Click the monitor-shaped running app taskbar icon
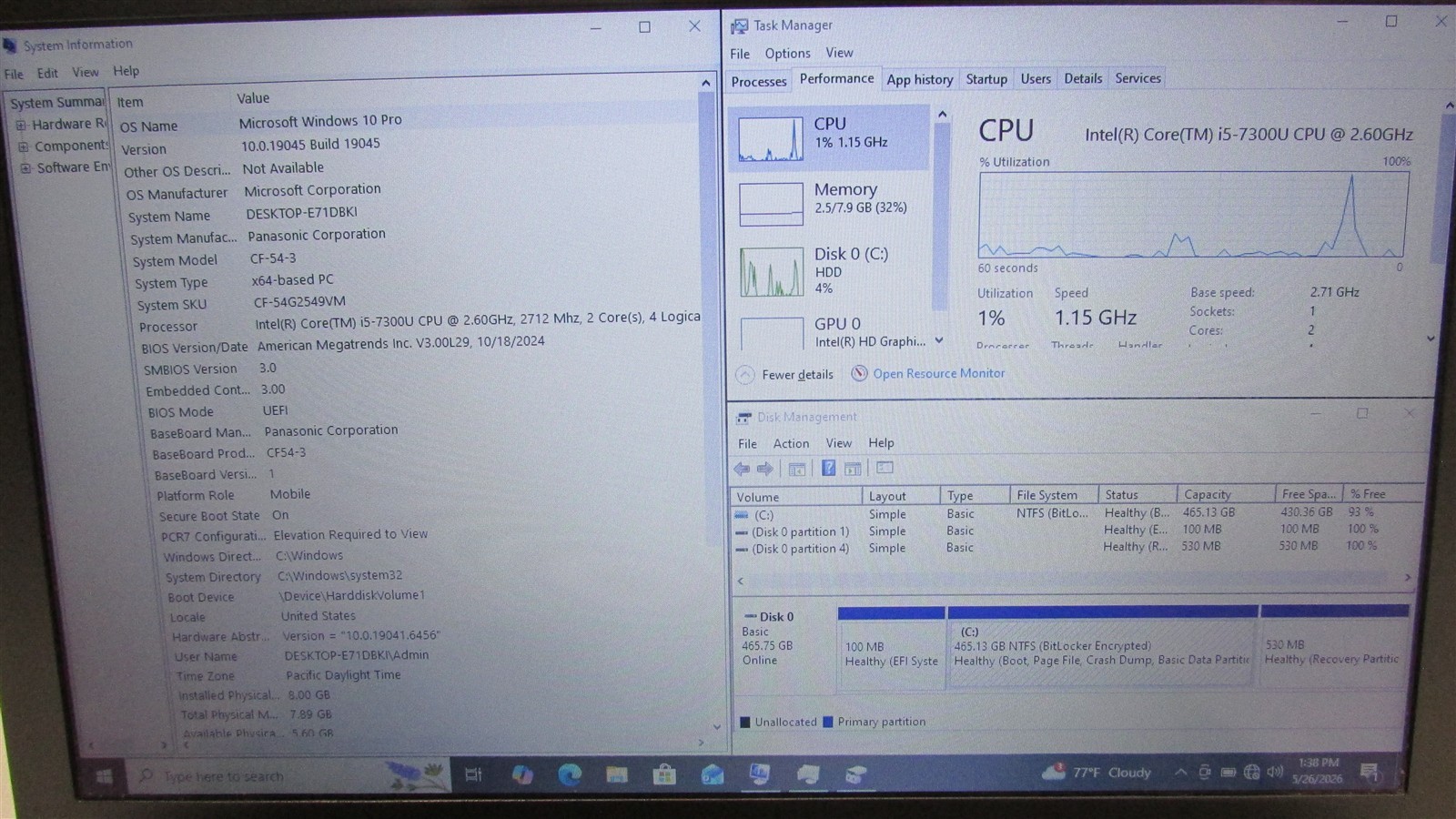The height and width of the screenshot is (819, 1456). coord(760,773)
